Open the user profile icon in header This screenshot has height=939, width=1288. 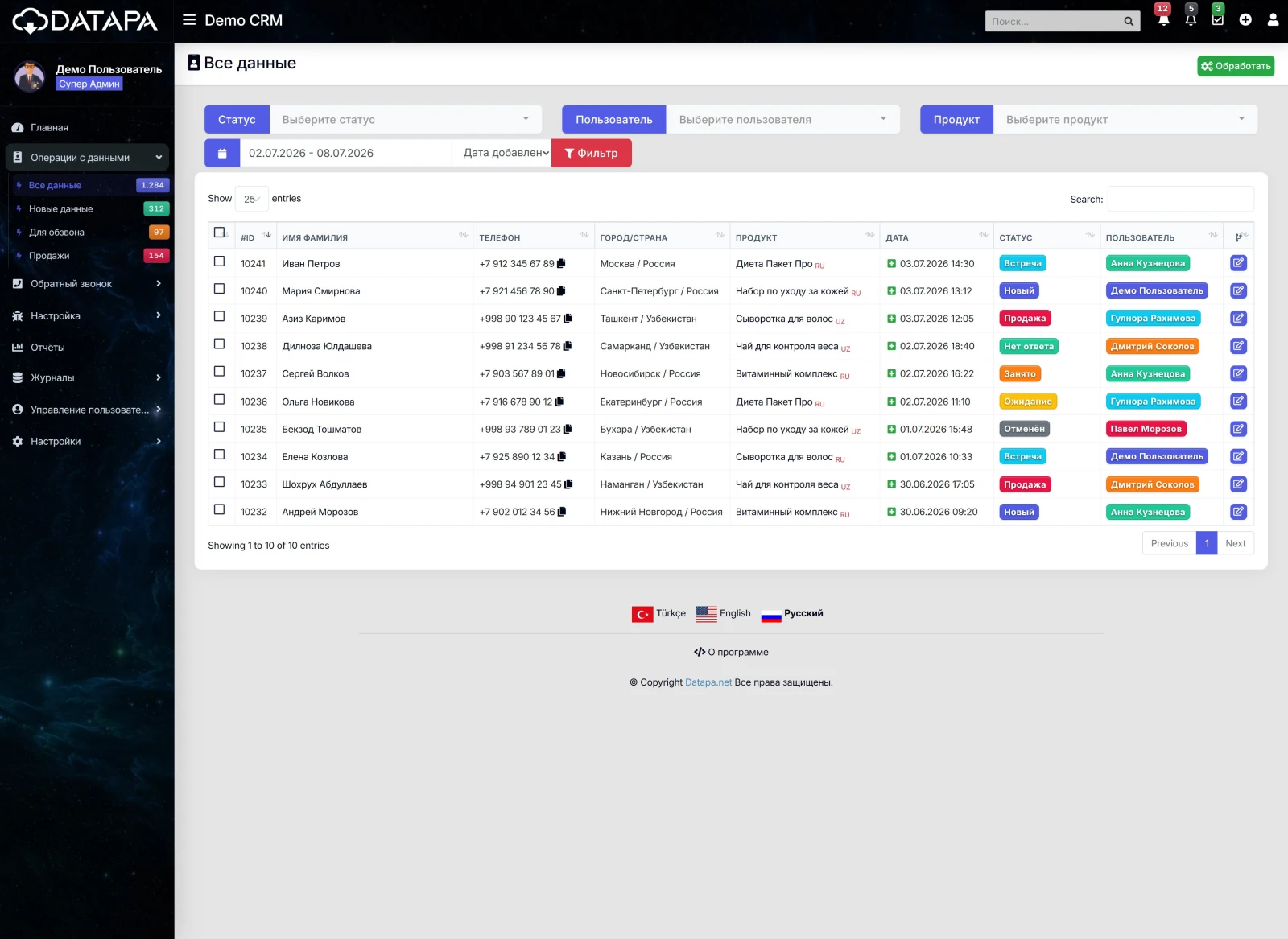pos(1273,20)
